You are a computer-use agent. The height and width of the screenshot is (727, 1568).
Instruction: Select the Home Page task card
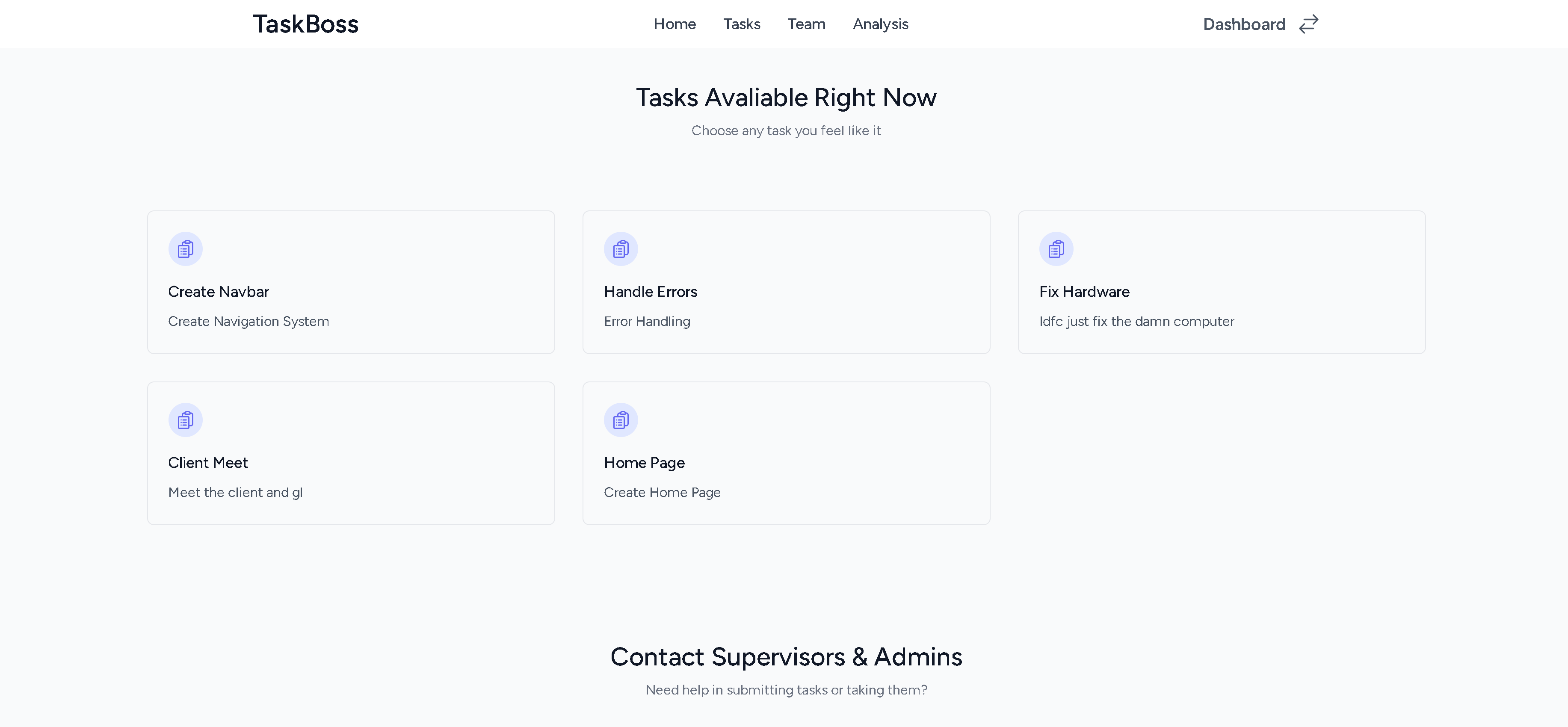click(x=786, y=452)
